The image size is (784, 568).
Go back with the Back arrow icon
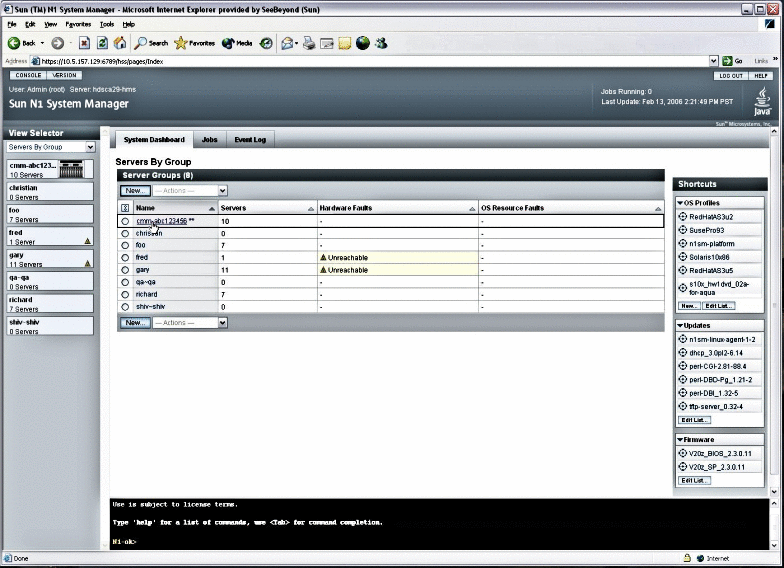tap(14, 44)
